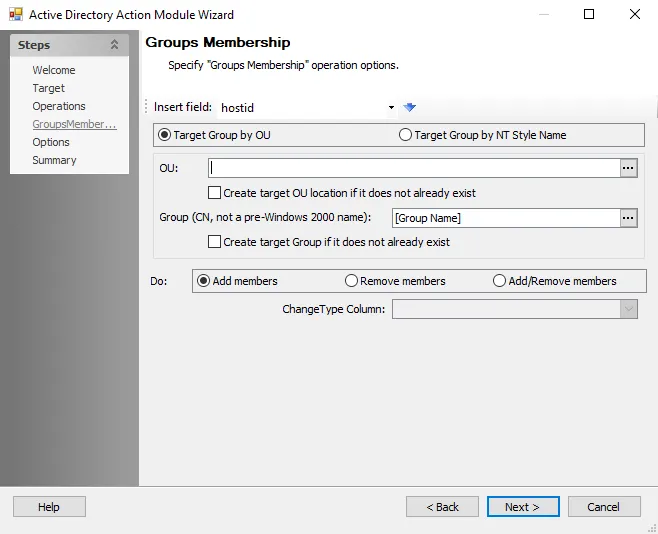Open the Insert field hostid dropdown

pos(391,107)
